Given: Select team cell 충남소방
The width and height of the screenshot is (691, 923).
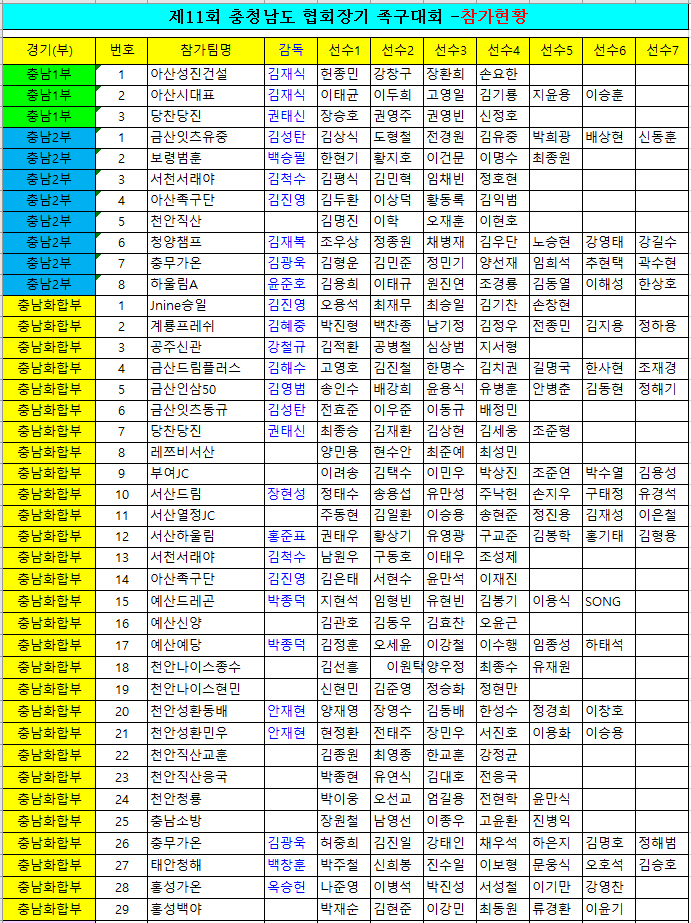Looking at the screenshot, I should (206, 821).
